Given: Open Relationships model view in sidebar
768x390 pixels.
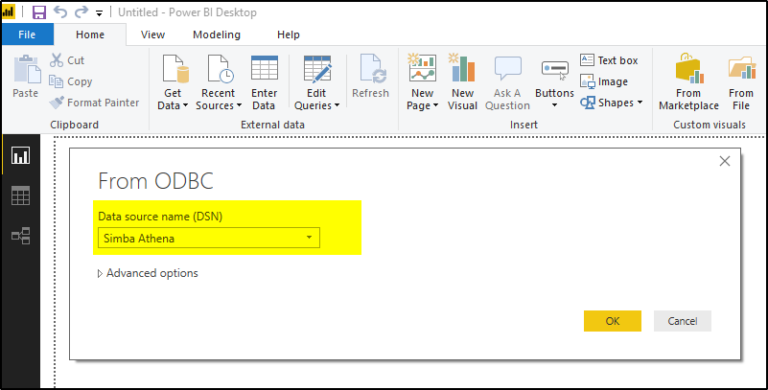Looking at the screenshot, I should tap(21, 236).
